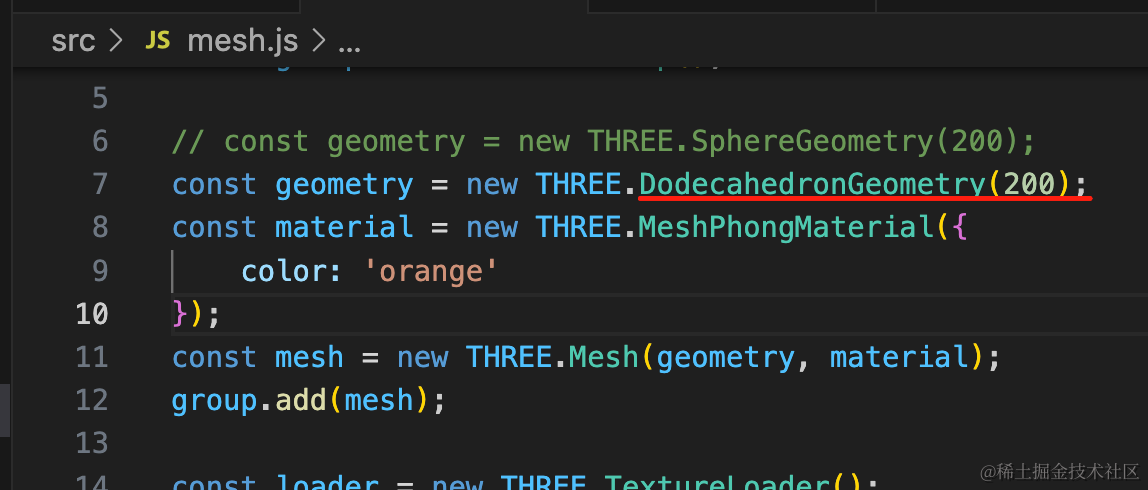Click the 200 argument on line 7
Screen dimensions: 1148x490
click(x=1028, y=185)
